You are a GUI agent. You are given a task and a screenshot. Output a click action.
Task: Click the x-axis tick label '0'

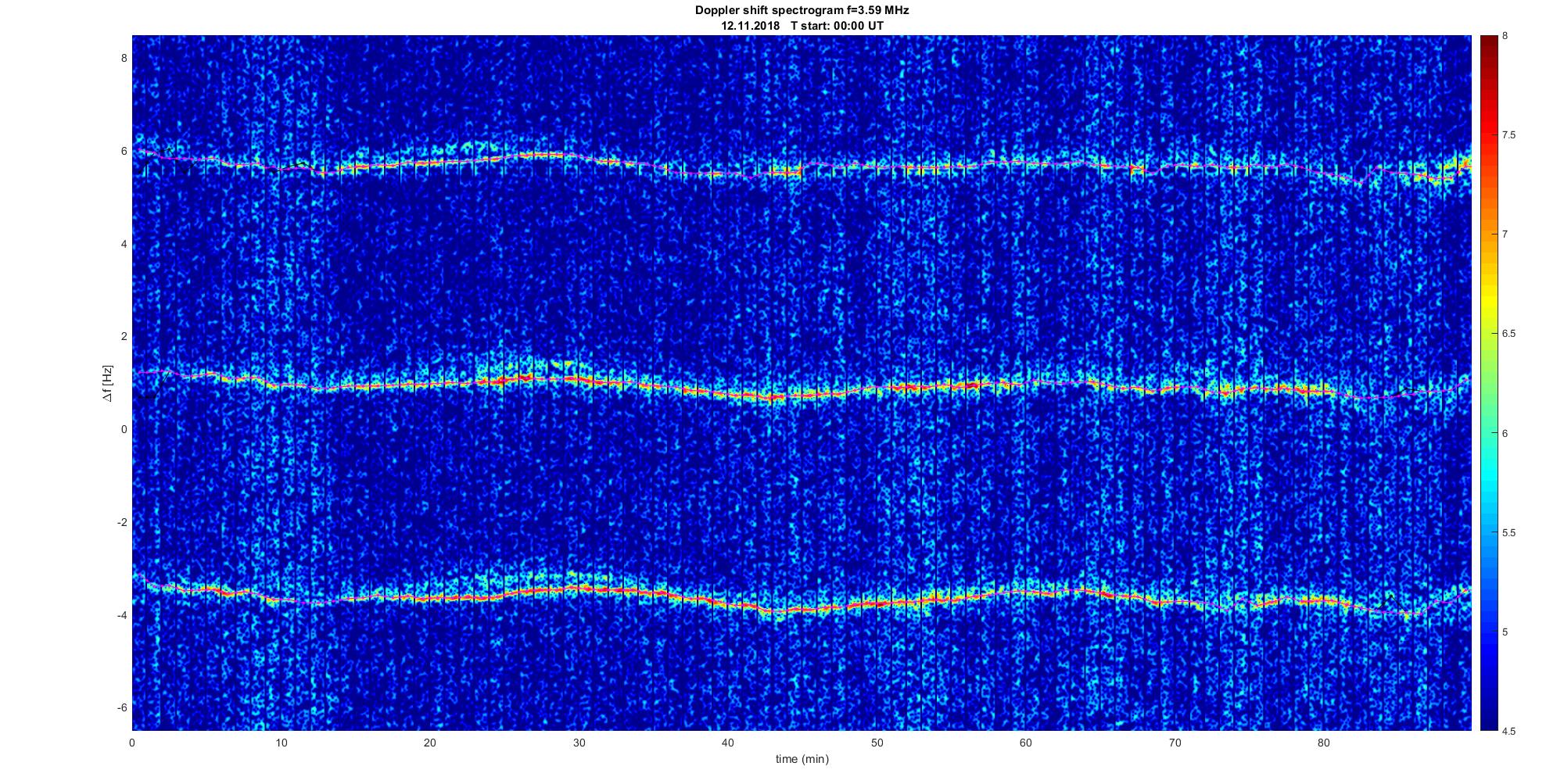[x=132, y=743]
